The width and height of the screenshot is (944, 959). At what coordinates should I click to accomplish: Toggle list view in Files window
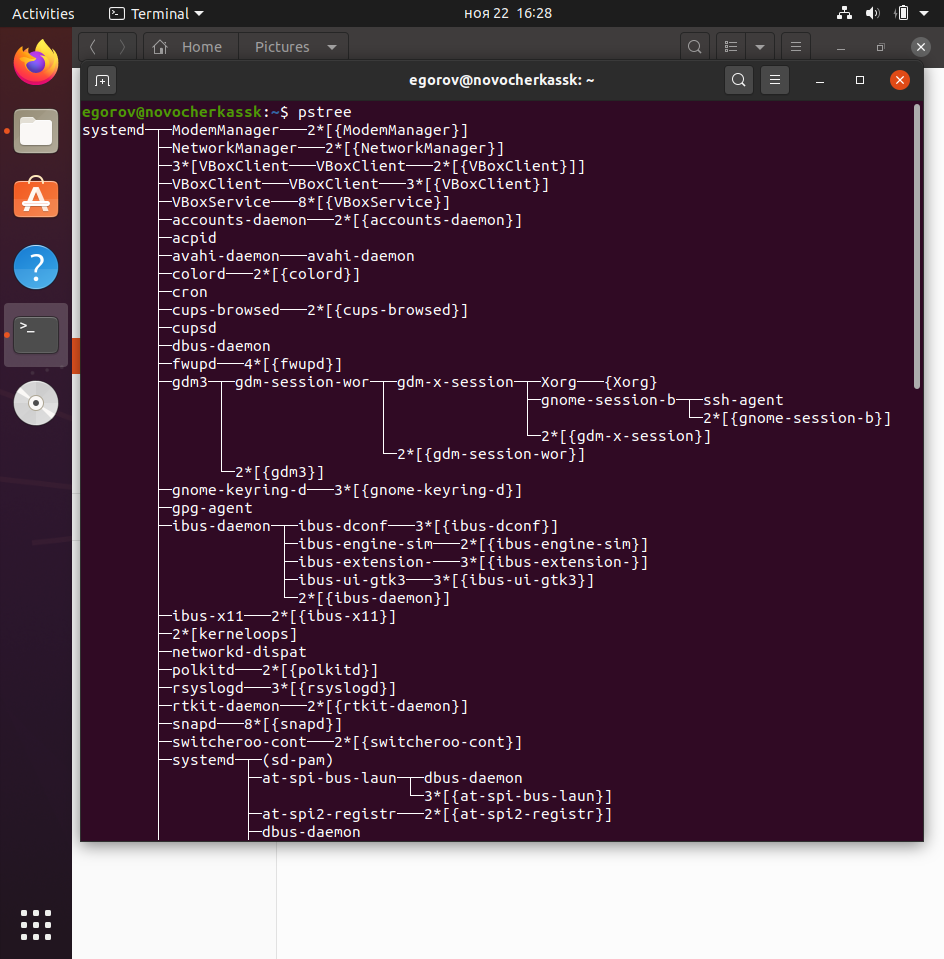click(732, 47)
